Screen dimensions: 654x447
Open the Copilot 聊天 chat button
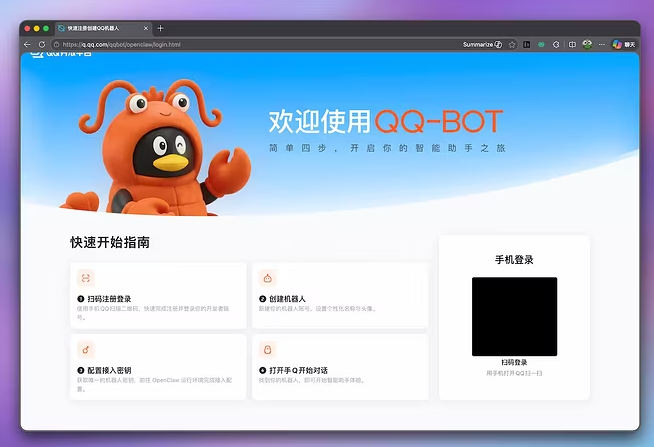coord(624,44)
